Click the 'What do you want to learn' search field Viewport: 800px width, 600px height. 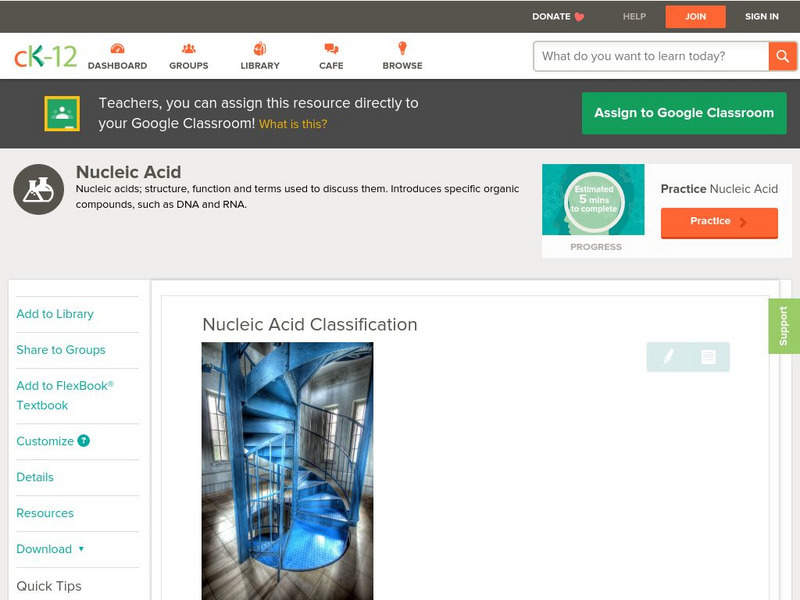coord(651,56)
